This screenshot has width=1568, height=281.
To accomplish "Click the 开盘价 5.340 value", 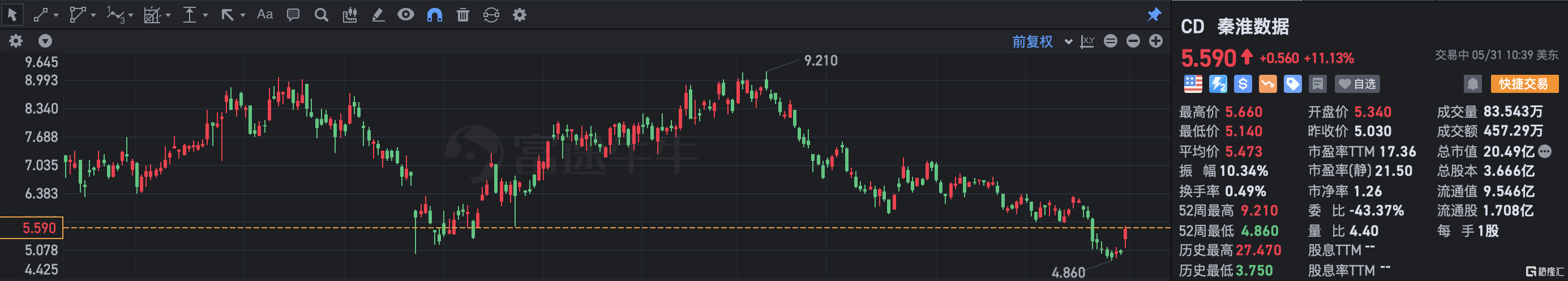I will click(1373, 112).
